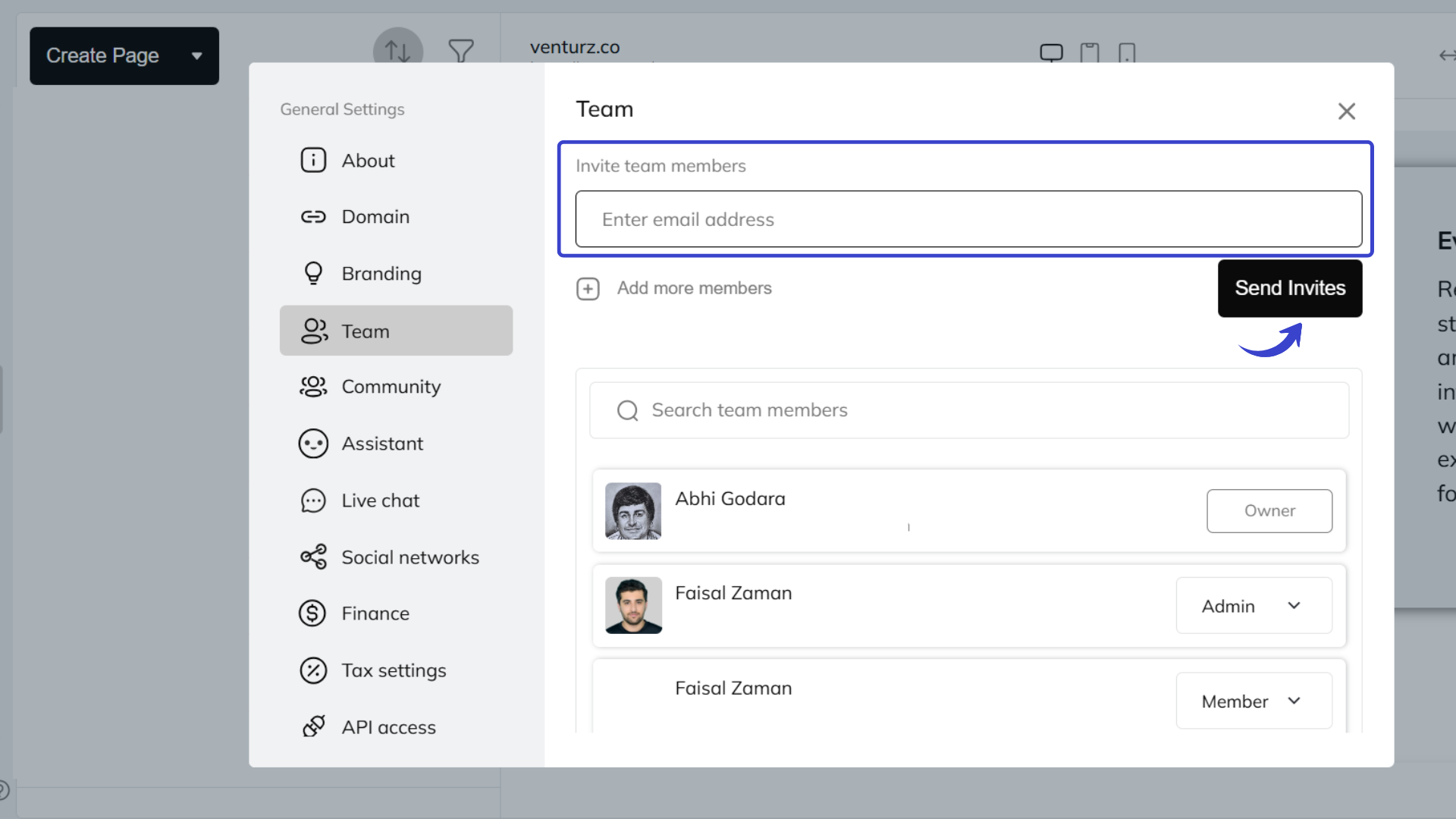Image resolution: width=1456 pixels, height=819 pixels.
Task: Open the Social networks settings
Action: click(409, 557)
